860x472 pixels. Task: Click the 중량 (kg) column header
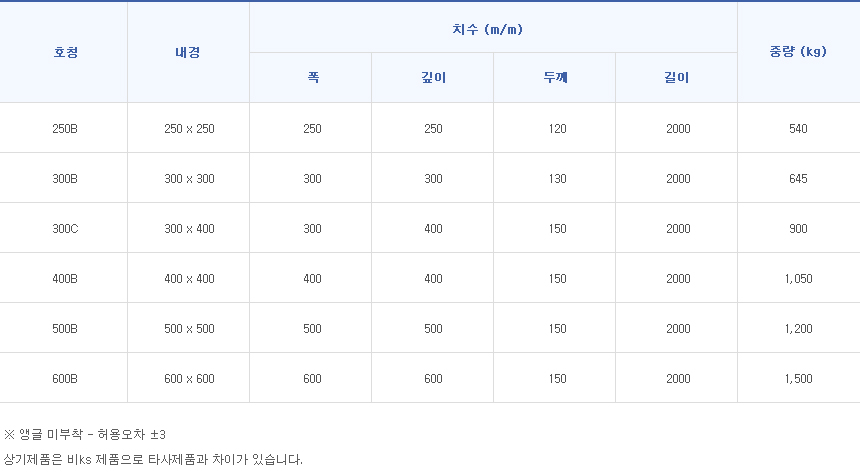(x=798, y=52)
